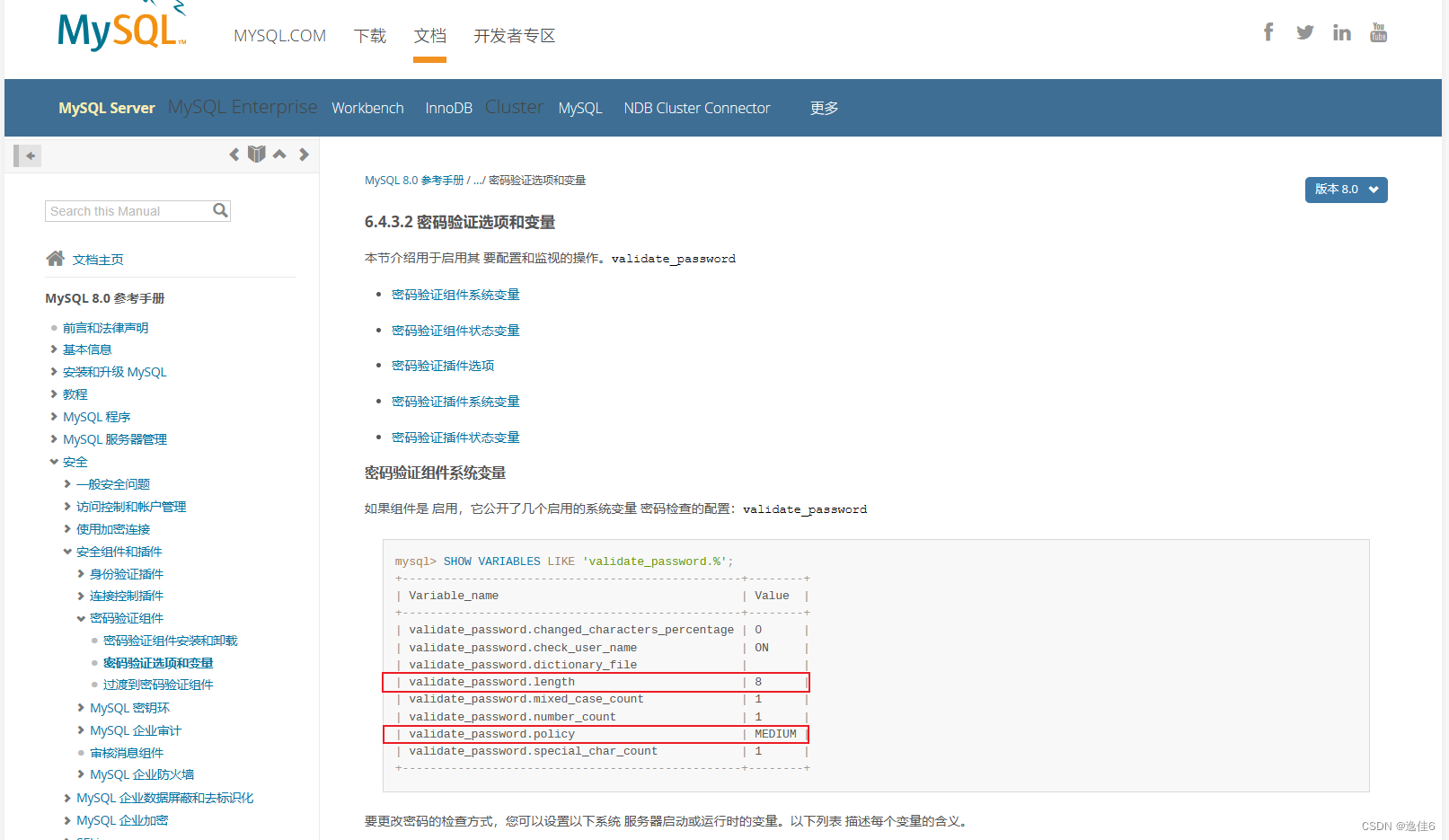Collapse the 密码验证组件 tree node
This screenshot has width=1449, height=840.
coord(81,618)
